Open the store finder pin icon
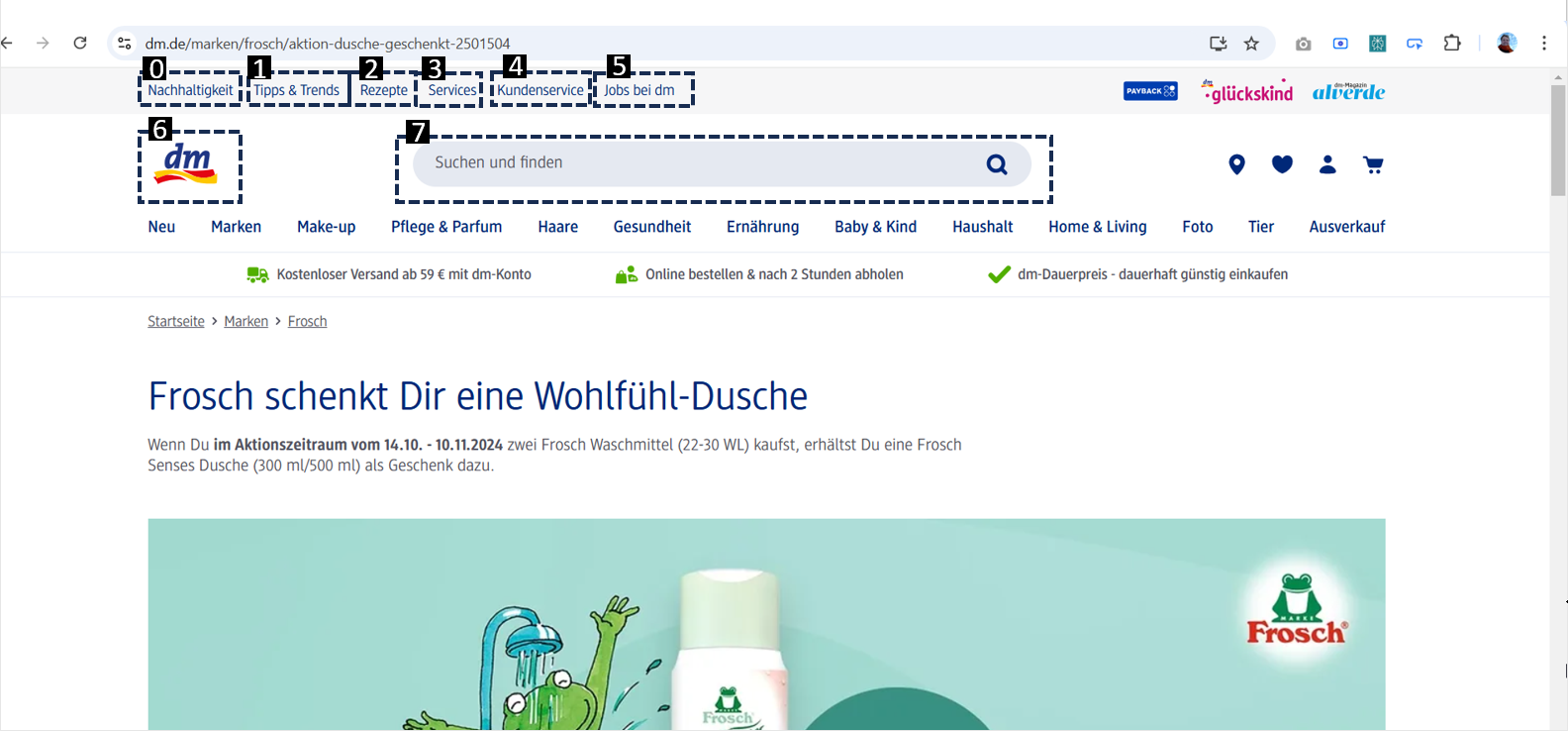This screenshot has height=731, width=1568. click(1236, 164)
